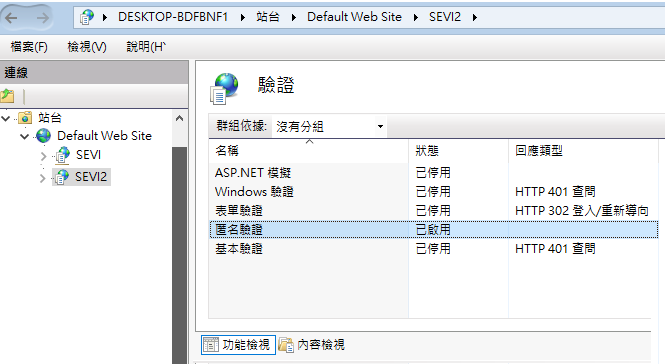Collapse the Default Web Site node
The image size is (665, 364).
(x=24, y=136)
